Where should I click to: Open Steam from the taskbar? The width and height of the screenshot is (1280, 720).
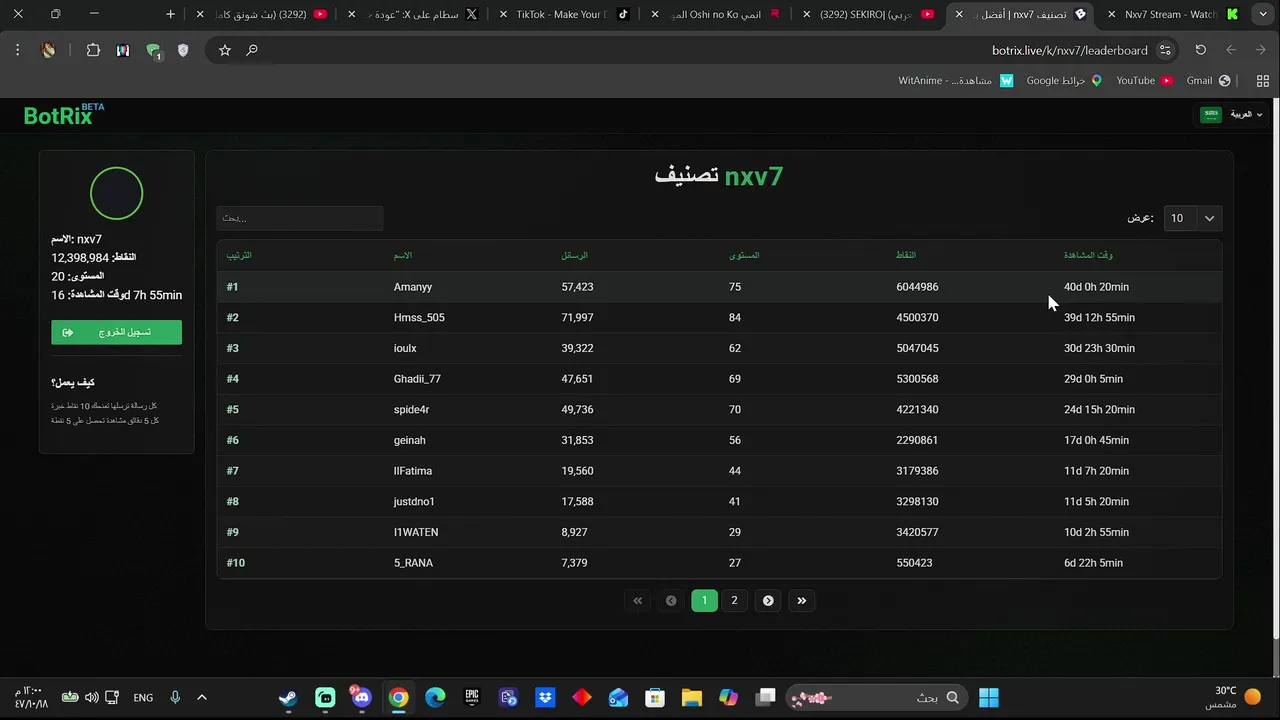pos(288,697)
